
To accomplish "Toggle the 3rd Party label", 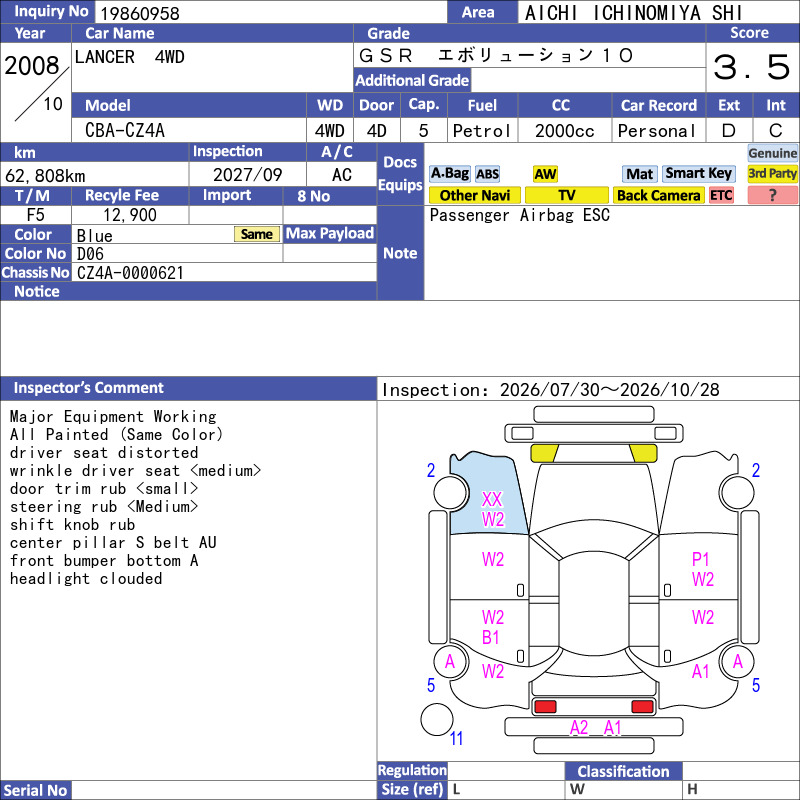I will coord(772,174).
